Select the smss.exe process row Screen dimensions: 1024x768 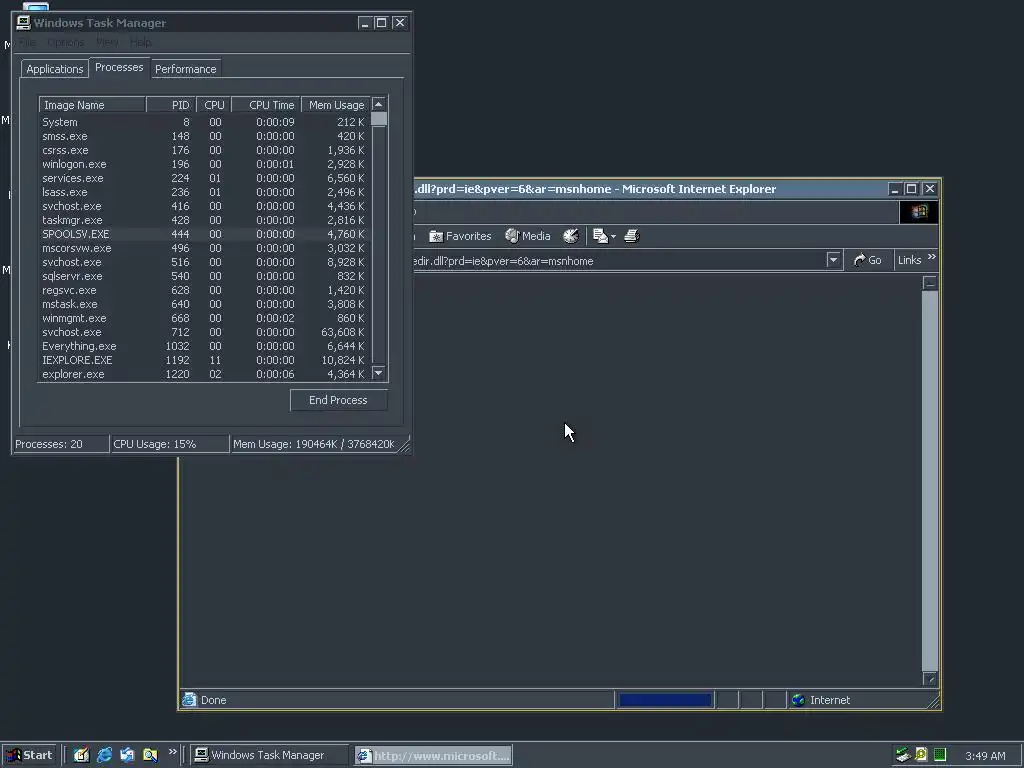(x=204, y=136)
